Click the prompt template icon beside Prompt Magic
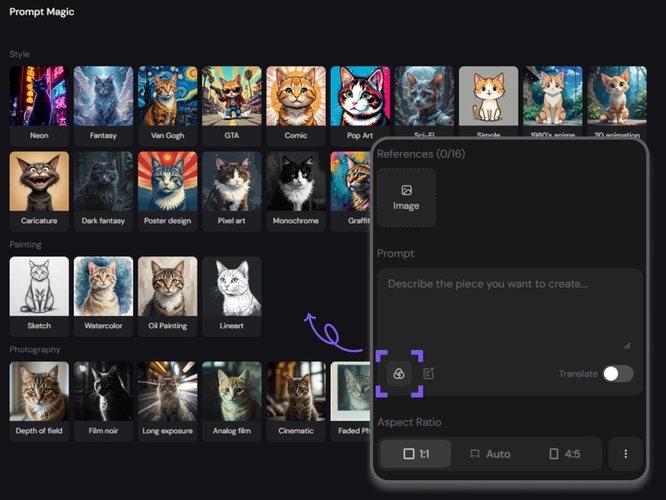 [428, 374]
